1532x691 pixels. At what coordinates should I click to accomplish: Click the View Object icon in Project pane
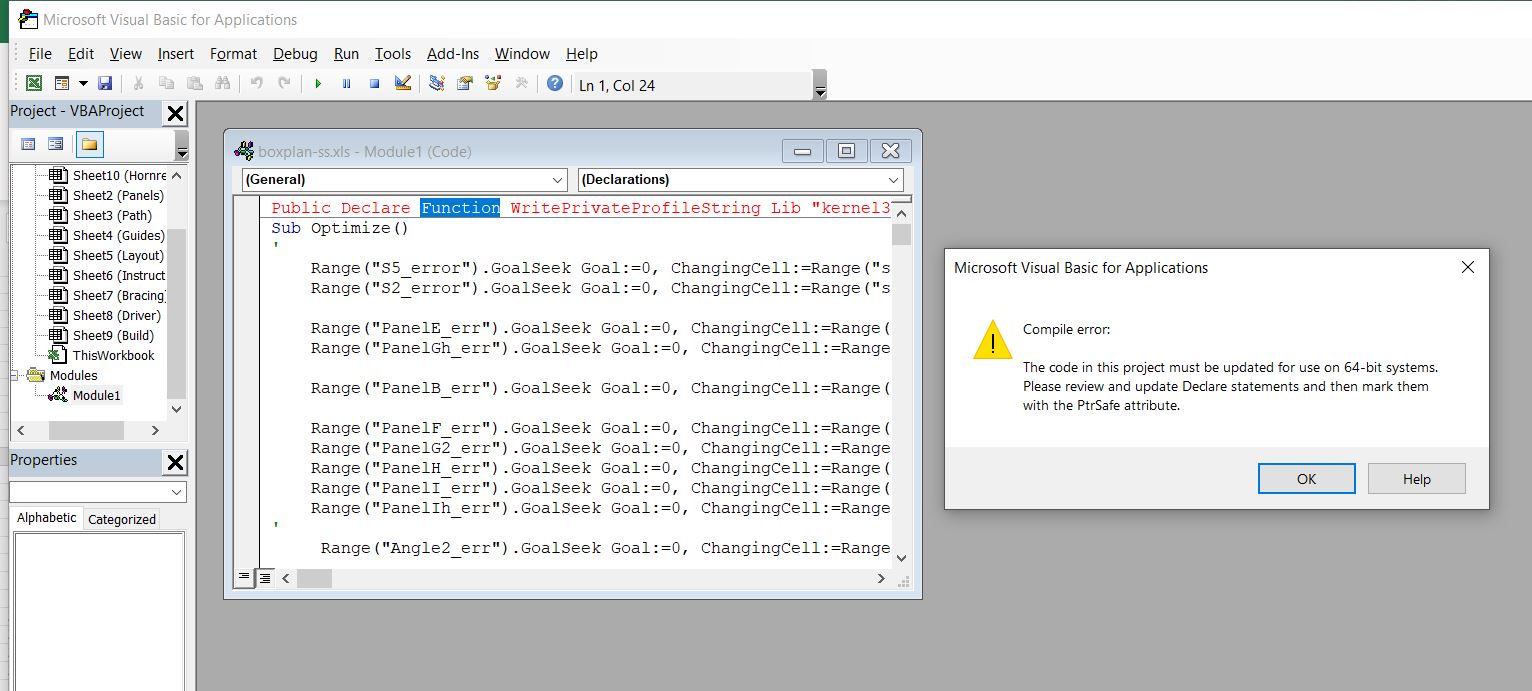coord(56,144)
